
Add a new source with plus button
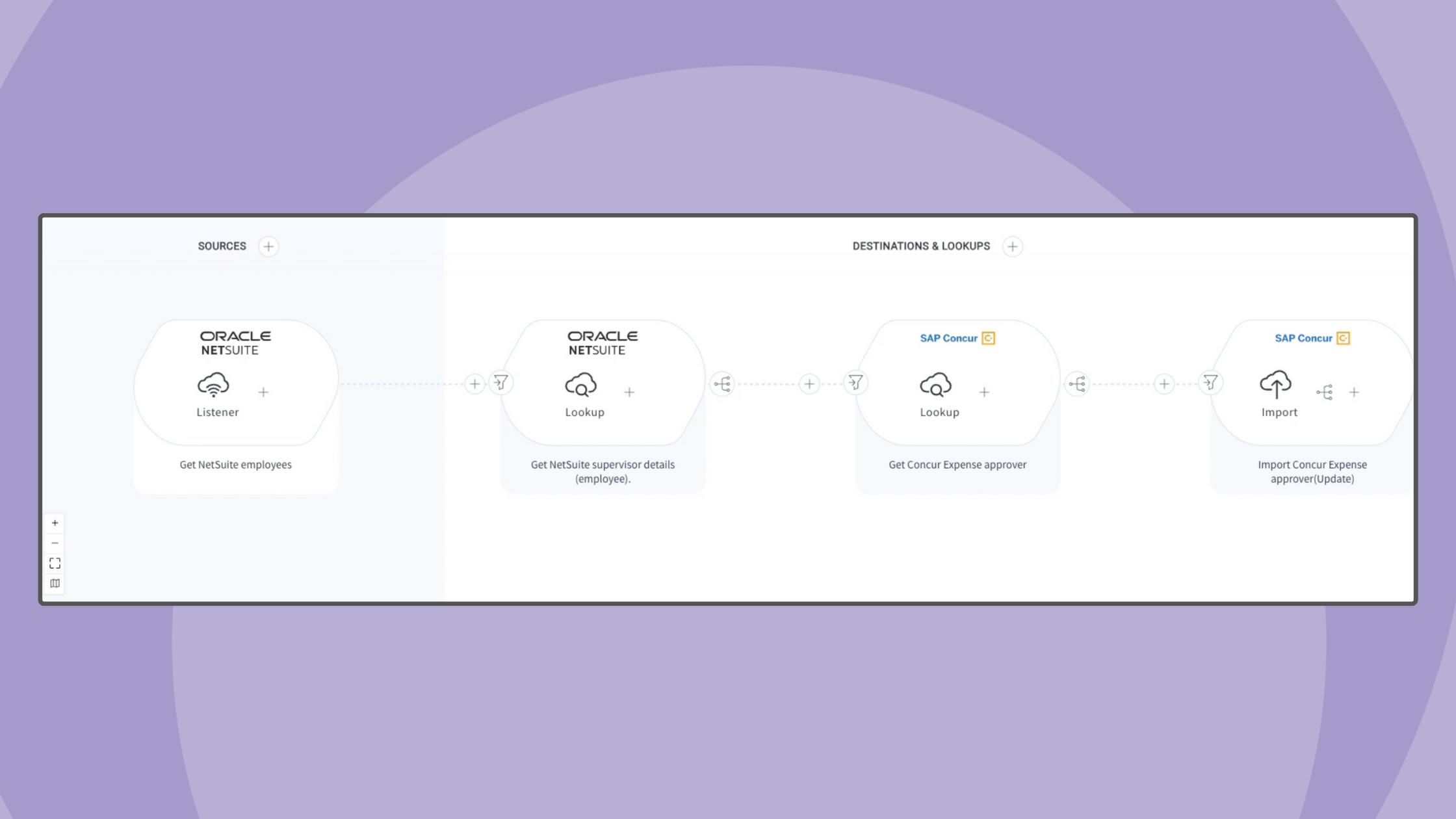[x=268, y=246]
